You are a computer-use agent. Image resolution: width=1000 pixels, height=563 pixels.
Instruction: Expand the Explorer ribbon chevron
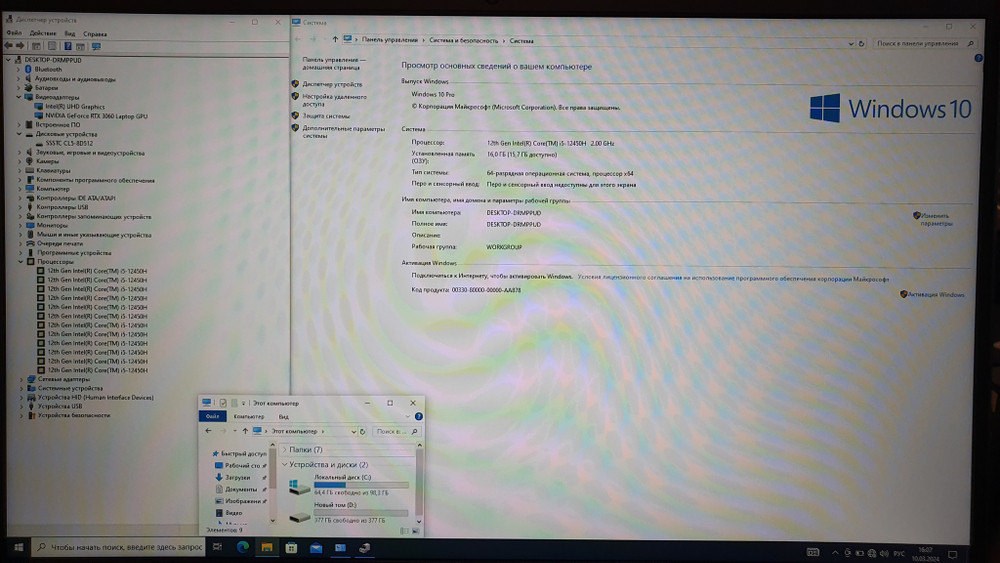(408, 416)
